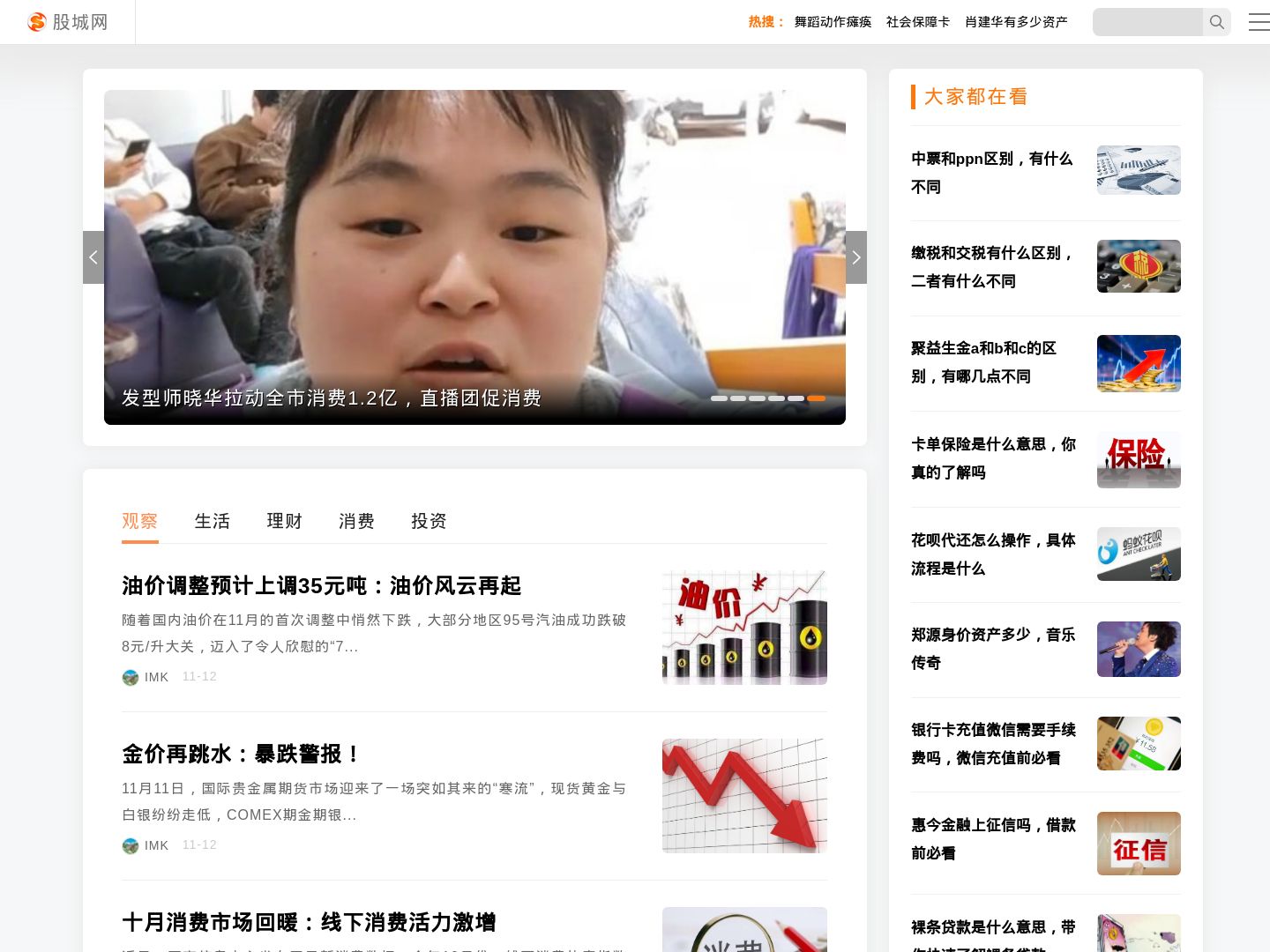
Task: Click the red falling arrow thumbnail
Action: pos(744,796)
